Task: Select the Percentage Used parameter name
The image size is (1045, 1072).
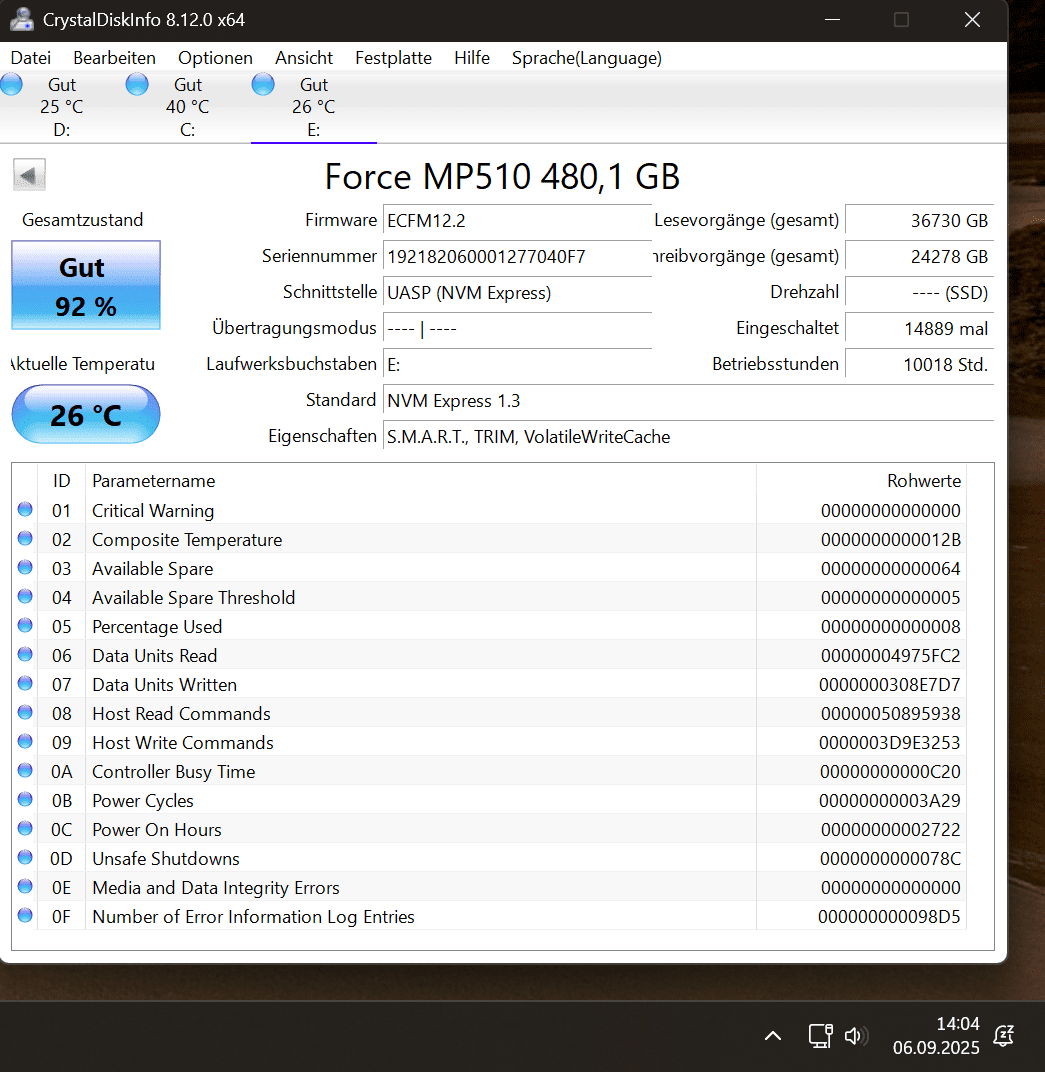Action: tap(157, 627)
